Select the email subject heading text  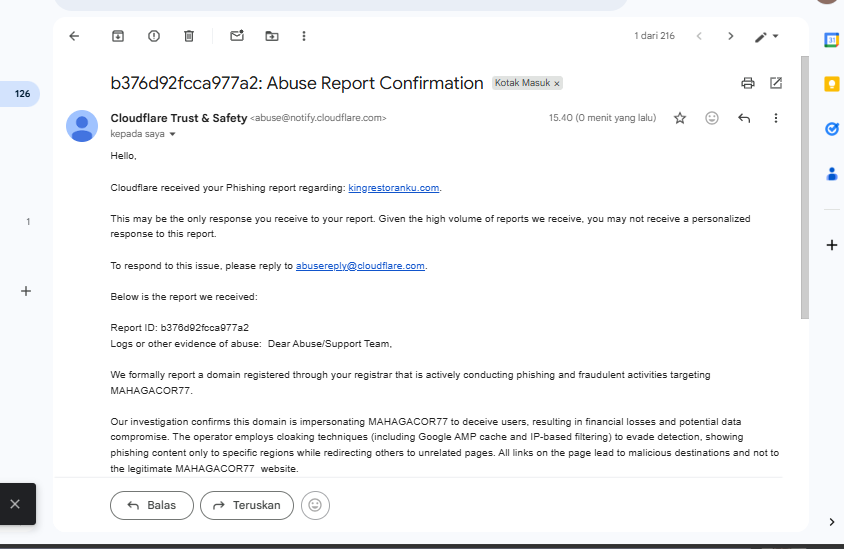(x=297, y=83)
